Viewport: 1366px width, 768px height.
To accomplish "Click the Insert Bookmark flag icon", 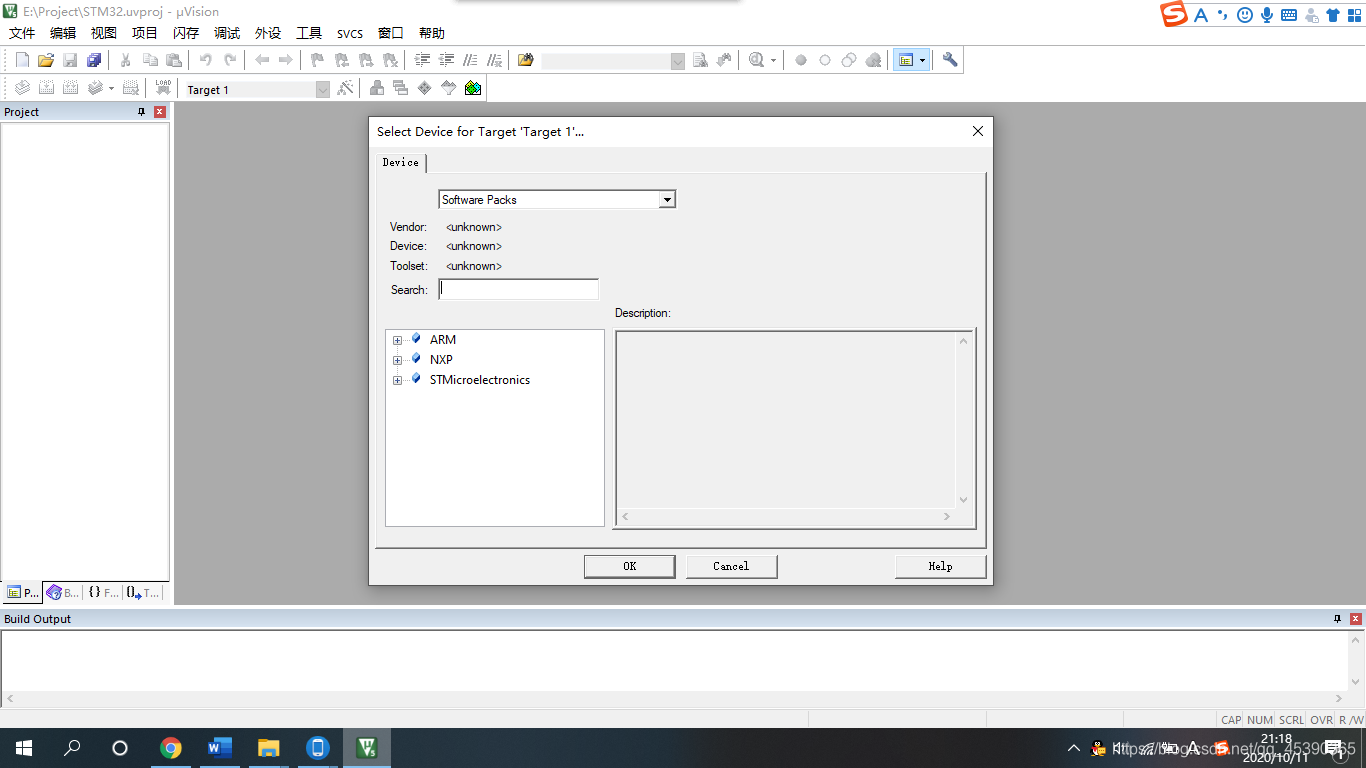I will click(318, 60).
